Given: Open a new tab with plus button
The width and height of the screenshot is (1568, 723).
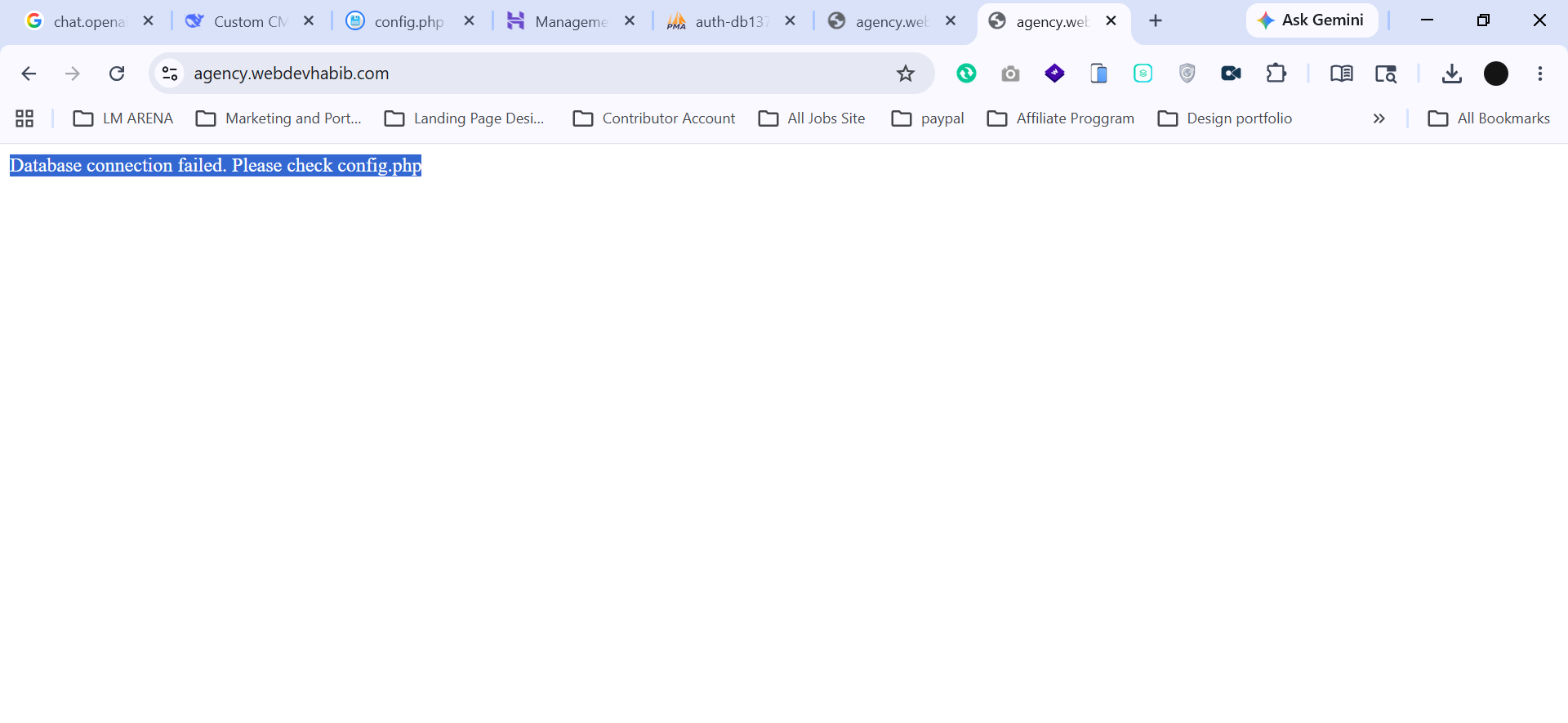Looking at the screenshot, I should click(1156, 21).
